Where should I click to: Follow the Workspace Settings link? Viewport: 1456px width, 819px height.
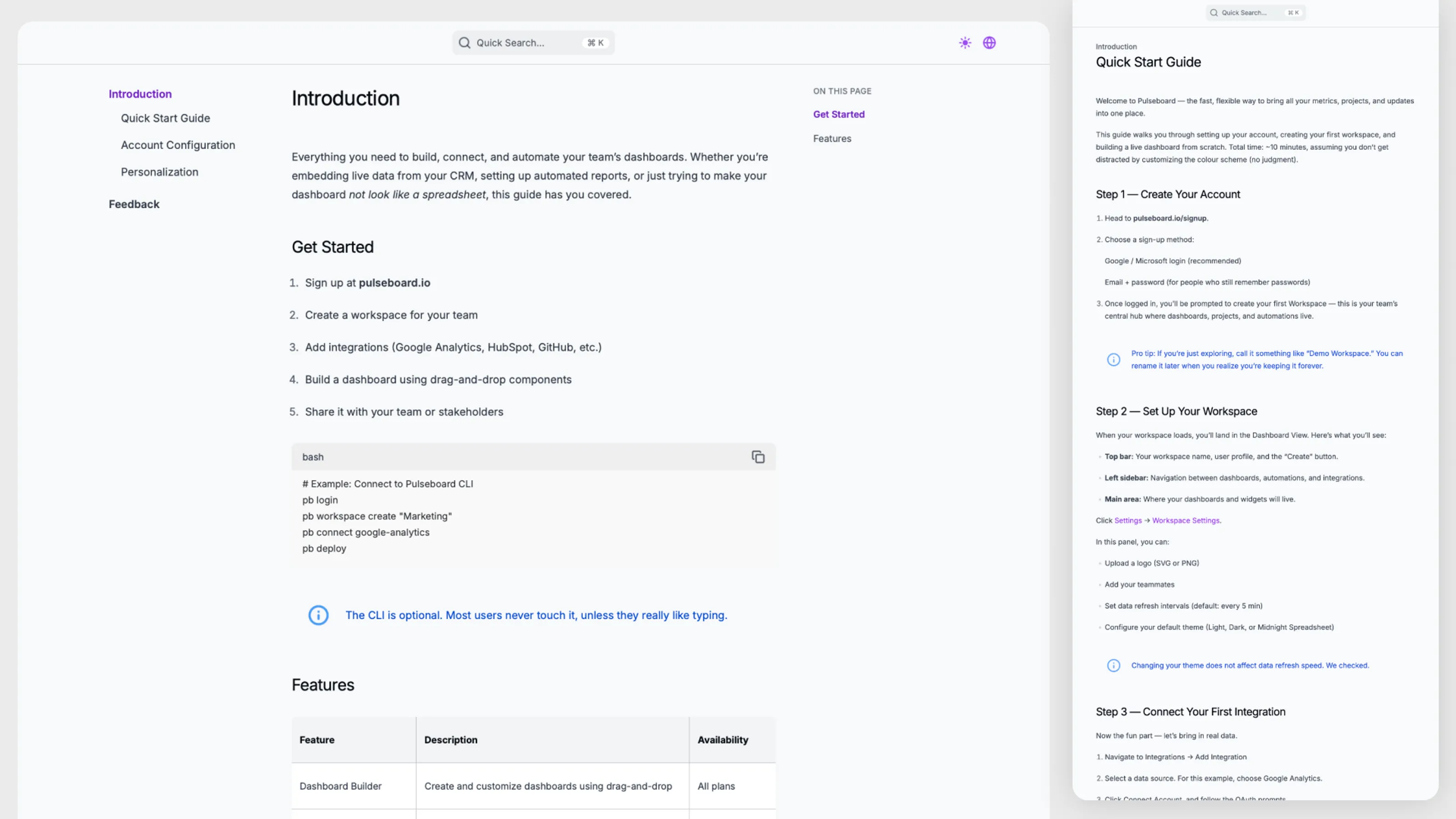(x=1186, y=521)
